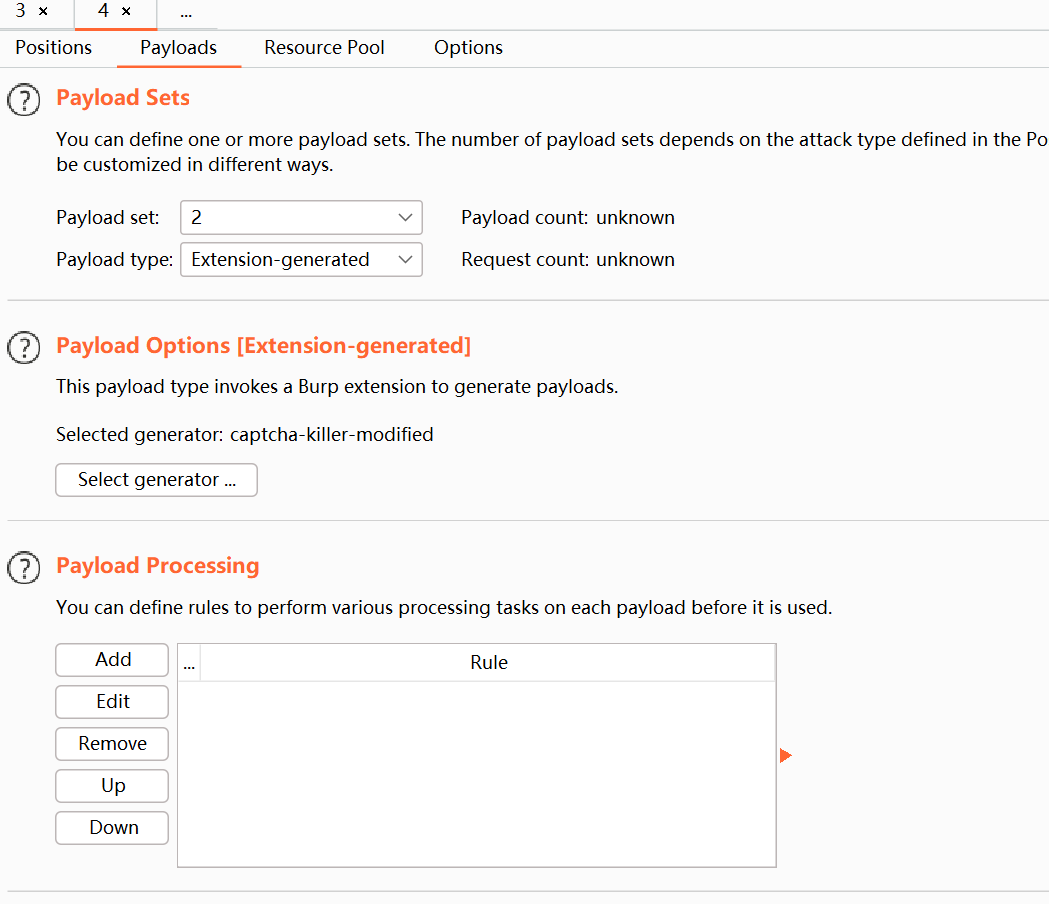Viewport: 1049px width, 904px height.
Task: Open new Intruder tab with ellipsis
Action: [x=186, y=13]
